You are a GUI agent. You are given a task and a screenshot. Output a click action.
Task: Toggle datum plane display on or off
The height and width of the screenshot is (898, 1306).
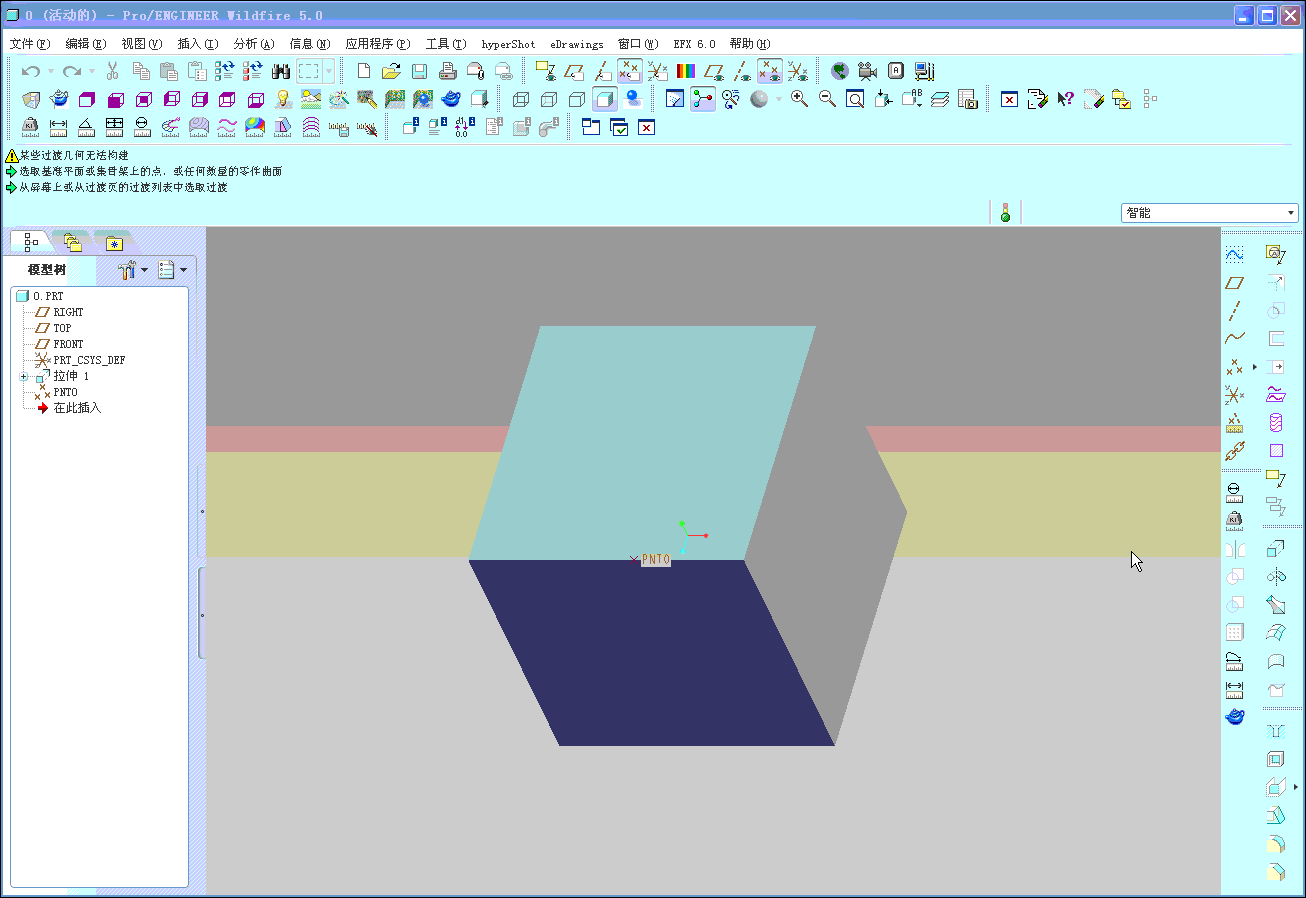[x=713, y=71]
